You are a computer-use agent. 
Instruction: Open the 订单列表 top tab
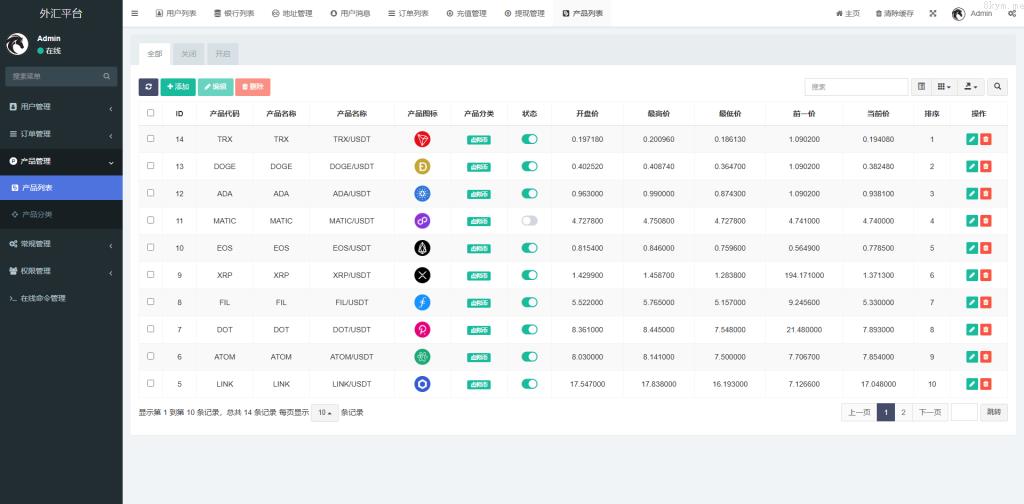pyautogui.click(x=408, y=13)
